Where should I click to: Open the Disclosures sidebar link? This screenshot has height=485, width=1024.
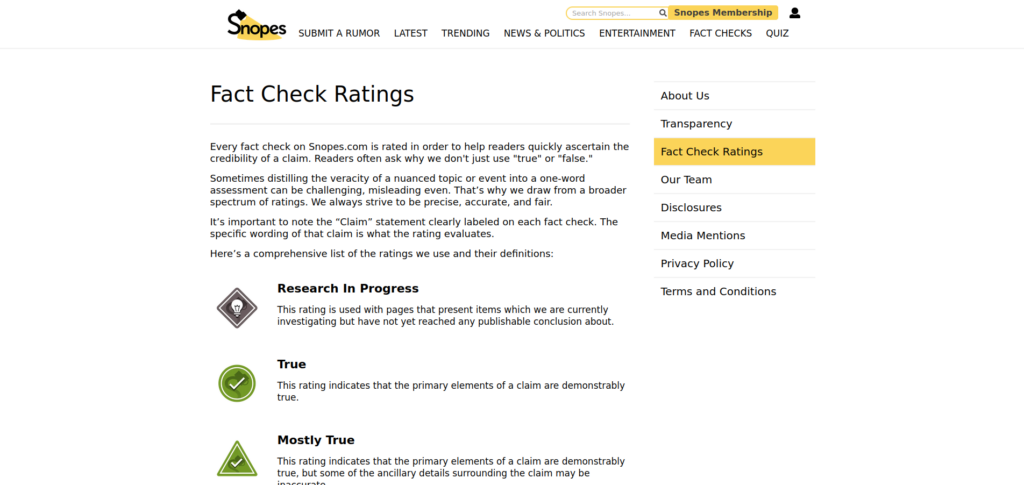pyautogui.click(x=734, y=208)
